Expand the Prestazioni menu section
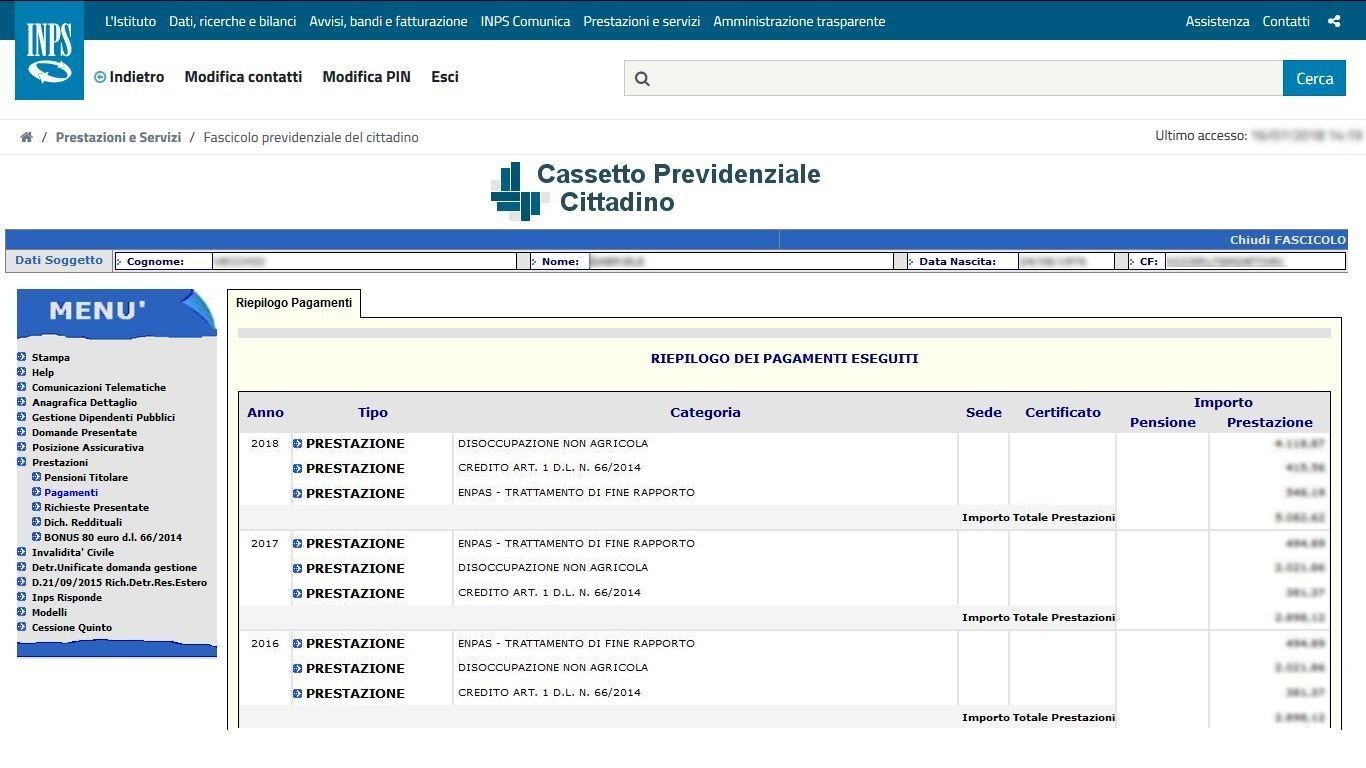The height and width of the screenshot is (768, 1366). point(59,462)
